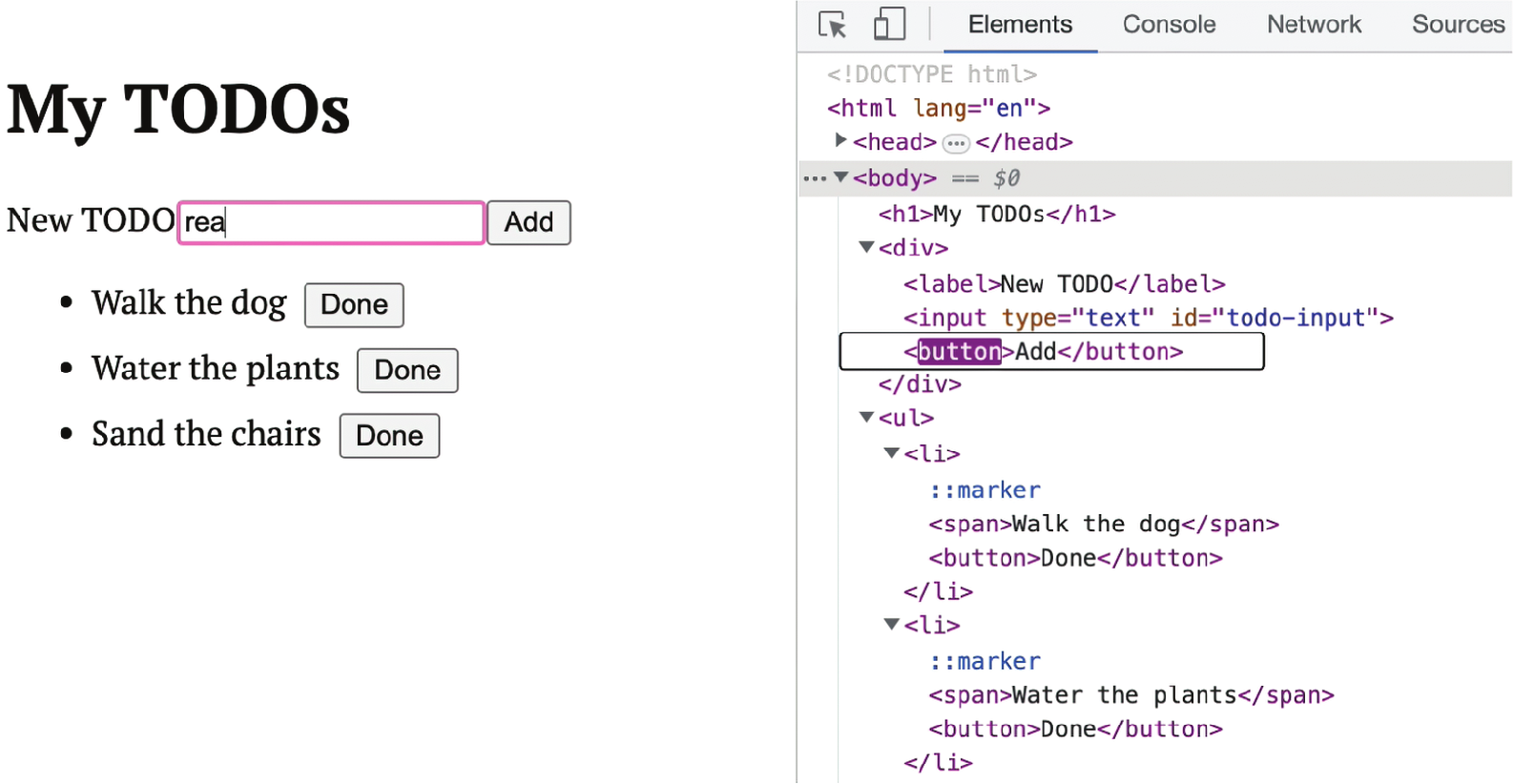Open the Network tab
1513x784 pixels.
[x=1314, y=24]
